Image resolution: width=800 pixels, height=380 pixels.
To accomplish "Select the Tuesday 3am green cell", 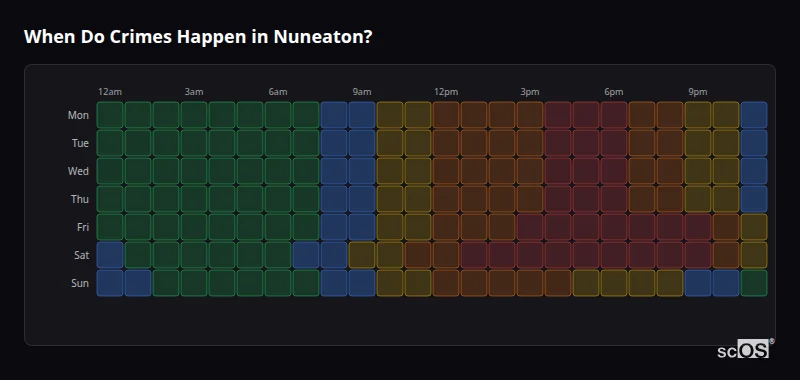I will click(194, 143).
